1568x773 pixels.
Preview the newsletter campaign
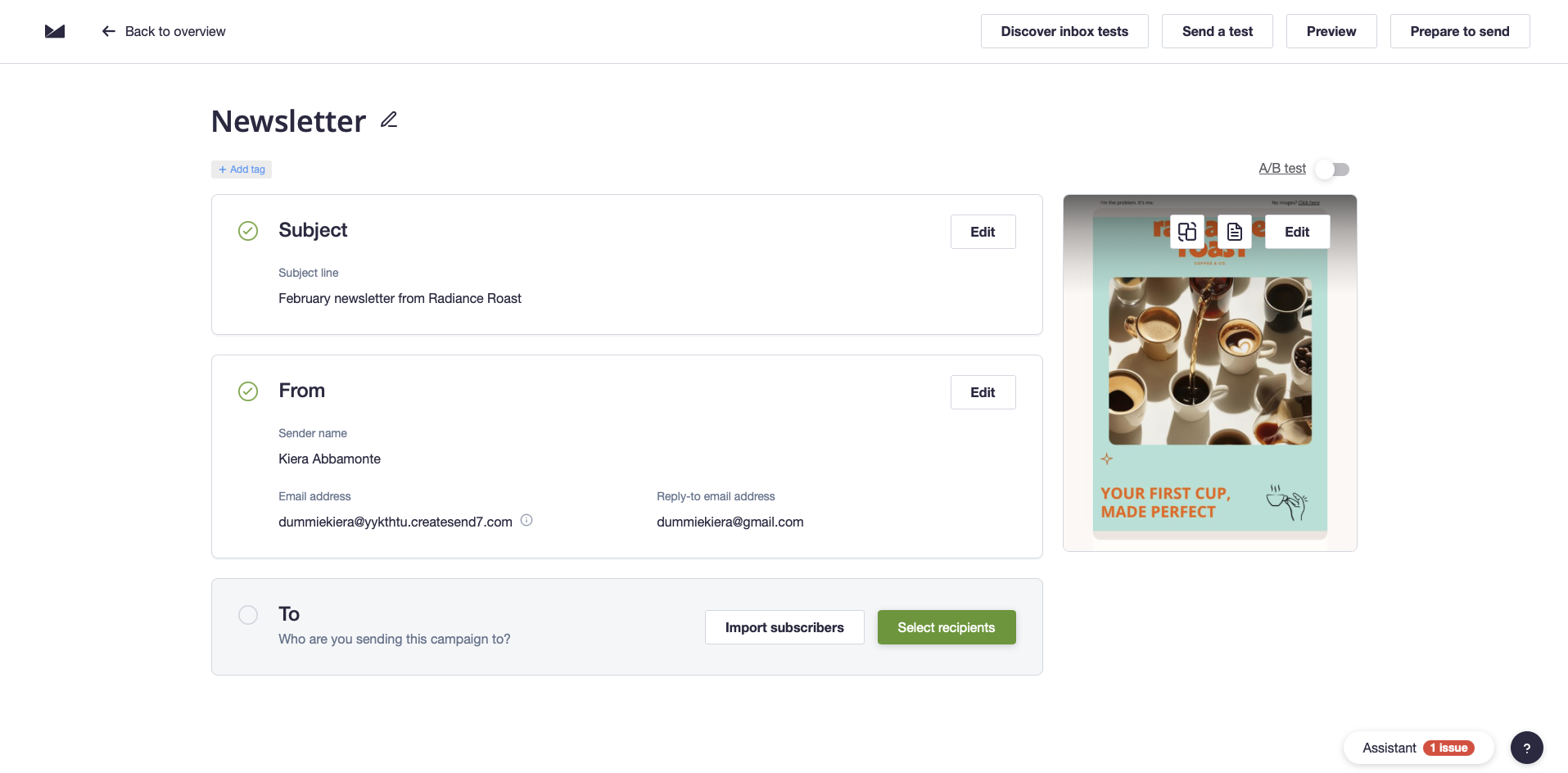(1331, 31)
